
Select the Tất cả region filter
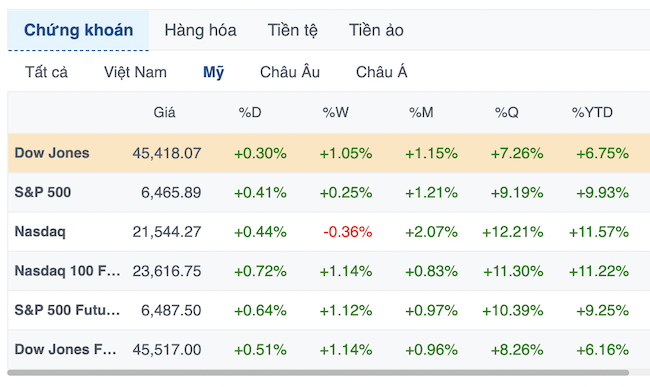46,72
